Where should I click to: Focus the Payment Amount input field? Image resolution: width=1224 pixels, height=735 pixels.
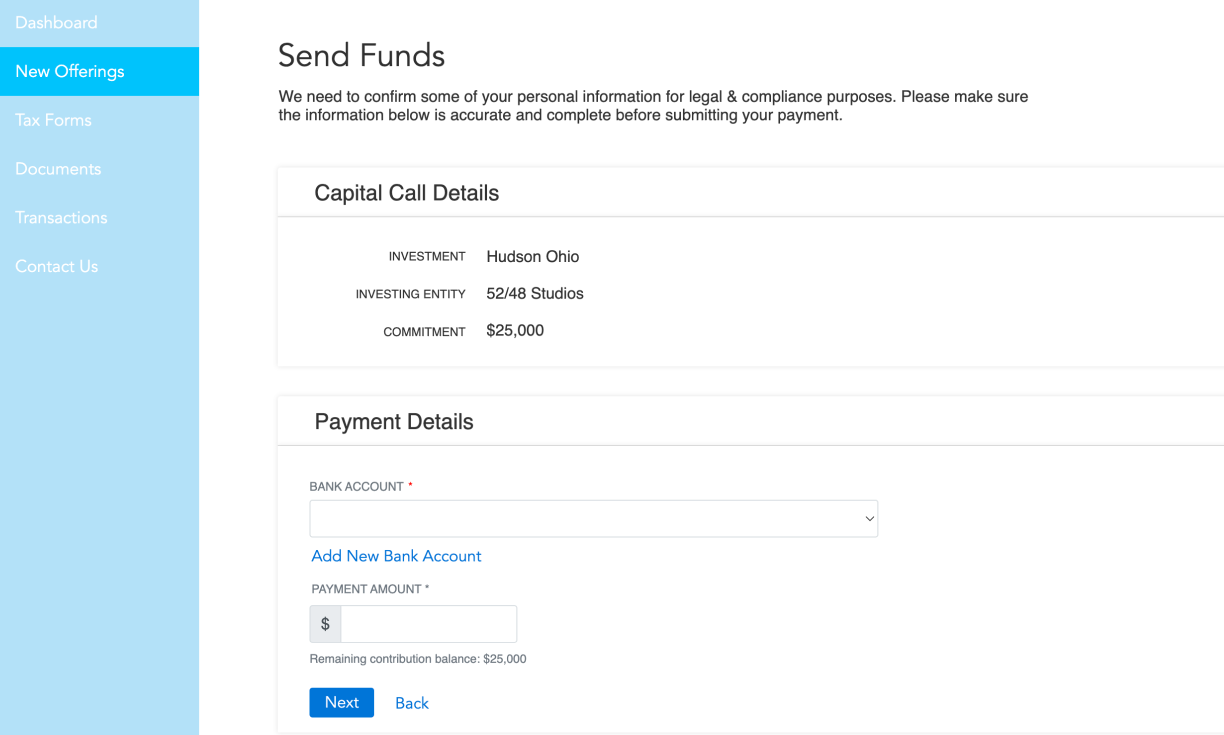[428, 624]
